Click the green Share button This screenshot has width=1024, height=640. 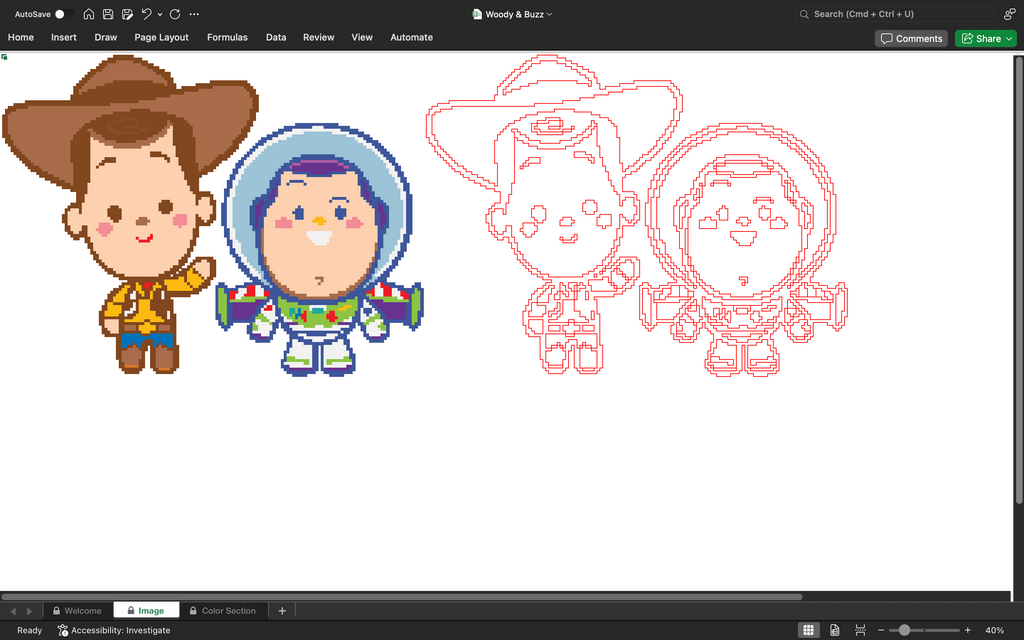pyautogui.click(x=985, y=39)
